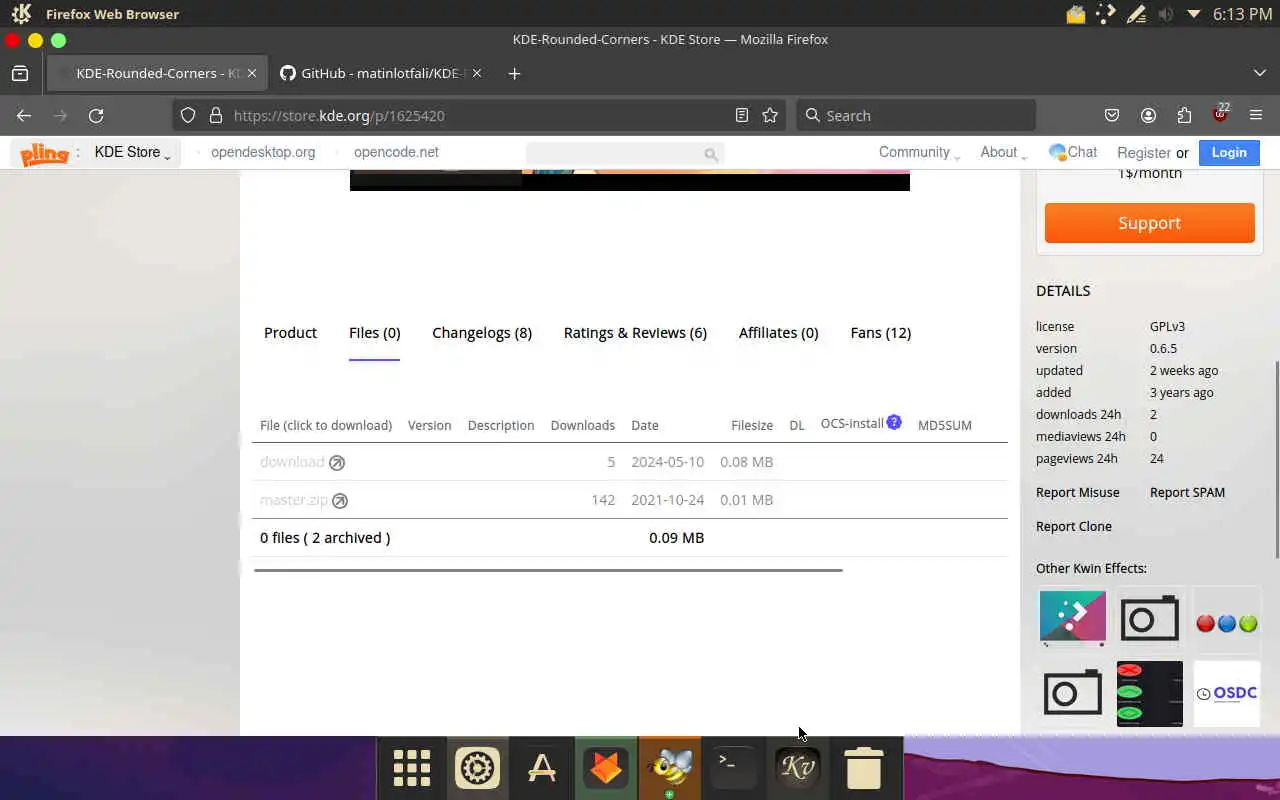This screenshot has width=1280, height=800.
Task: Click the Firefox back arrow
Action: pyautogui.click(x=24, y=115)
